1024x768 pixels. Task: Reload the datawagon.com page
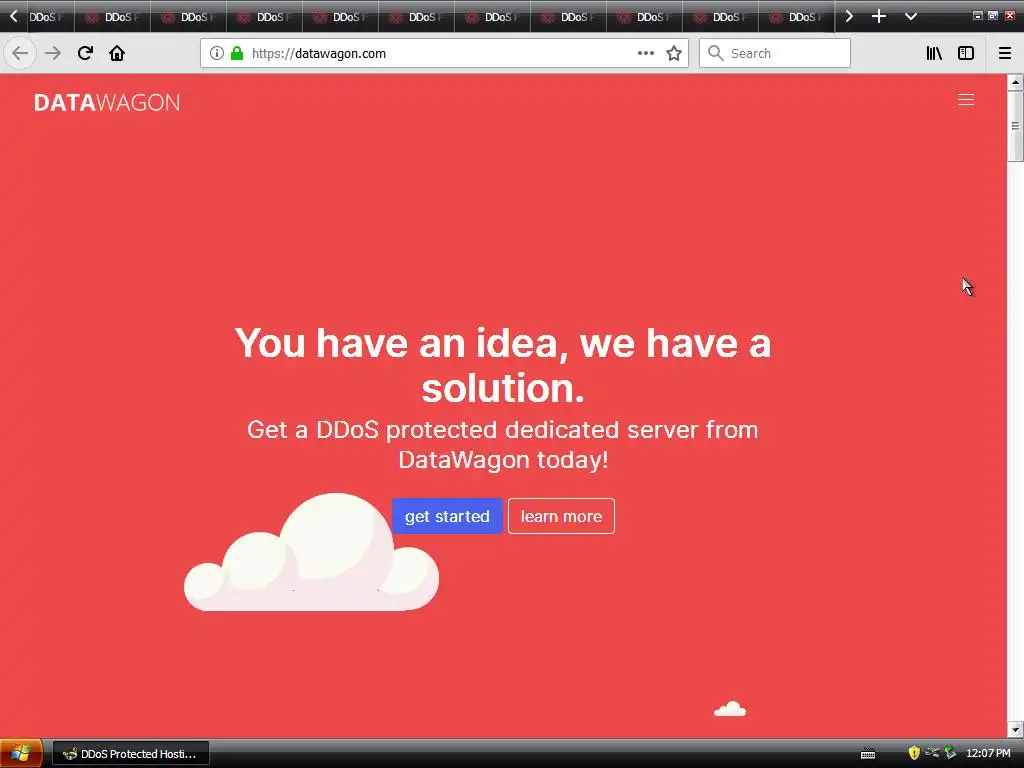click(x=85, y=53)
